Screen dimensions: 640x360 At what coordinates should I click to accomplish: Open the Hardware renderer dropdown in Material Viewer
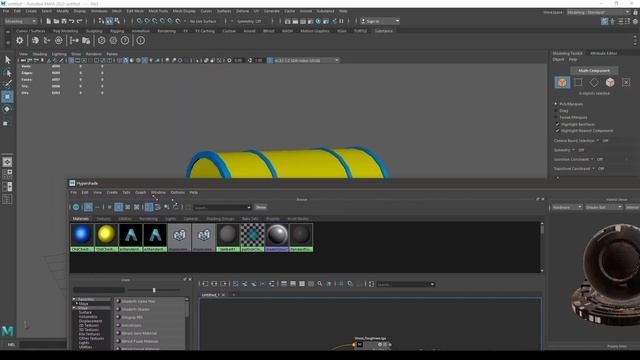coord(567,207)
